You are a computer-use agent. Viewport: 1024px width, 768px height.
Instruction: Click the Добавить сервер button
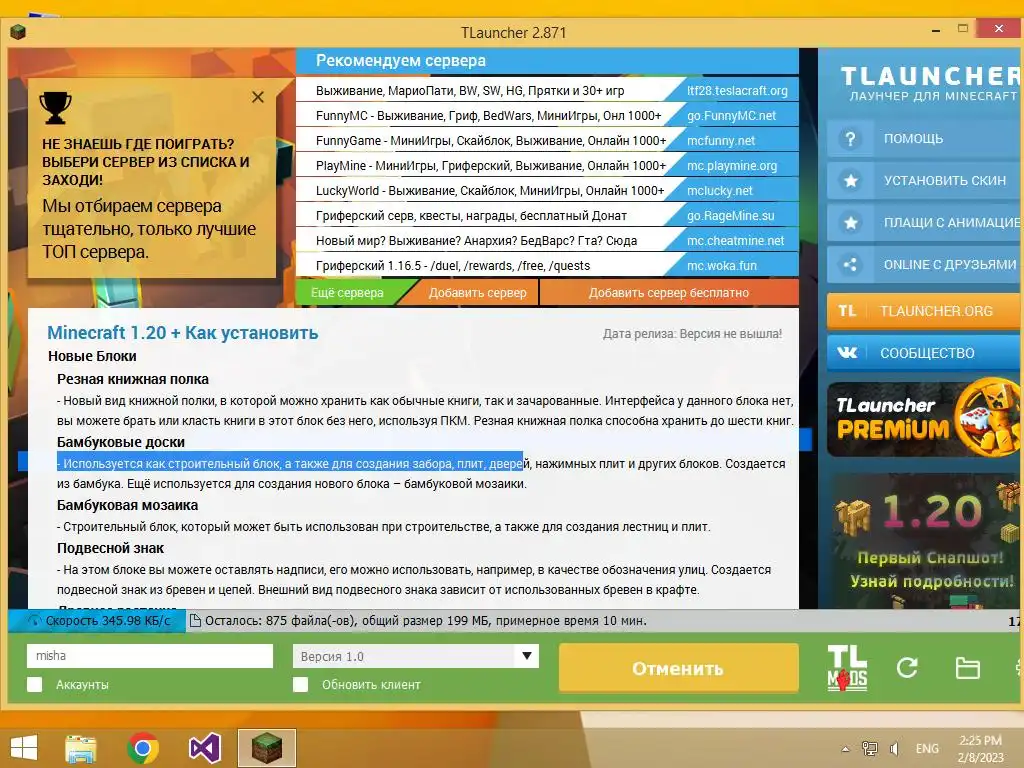click(x=477, y=293)
